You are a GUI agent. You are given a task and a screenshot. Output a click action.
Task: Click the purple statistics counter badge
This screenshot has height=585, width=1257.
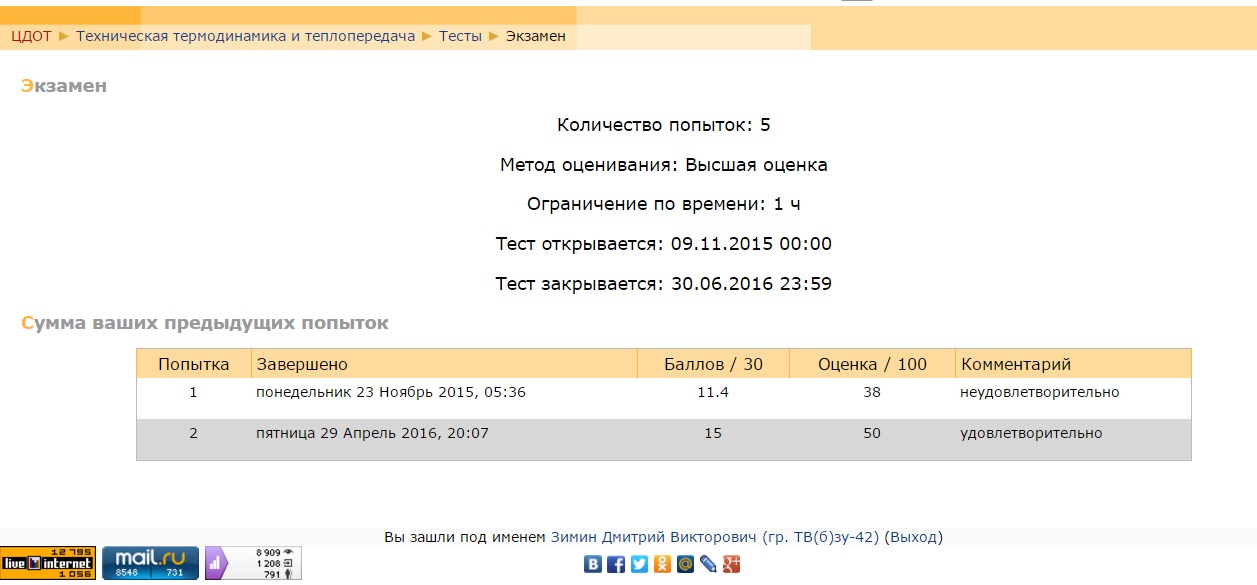click(x=253, y=563)
